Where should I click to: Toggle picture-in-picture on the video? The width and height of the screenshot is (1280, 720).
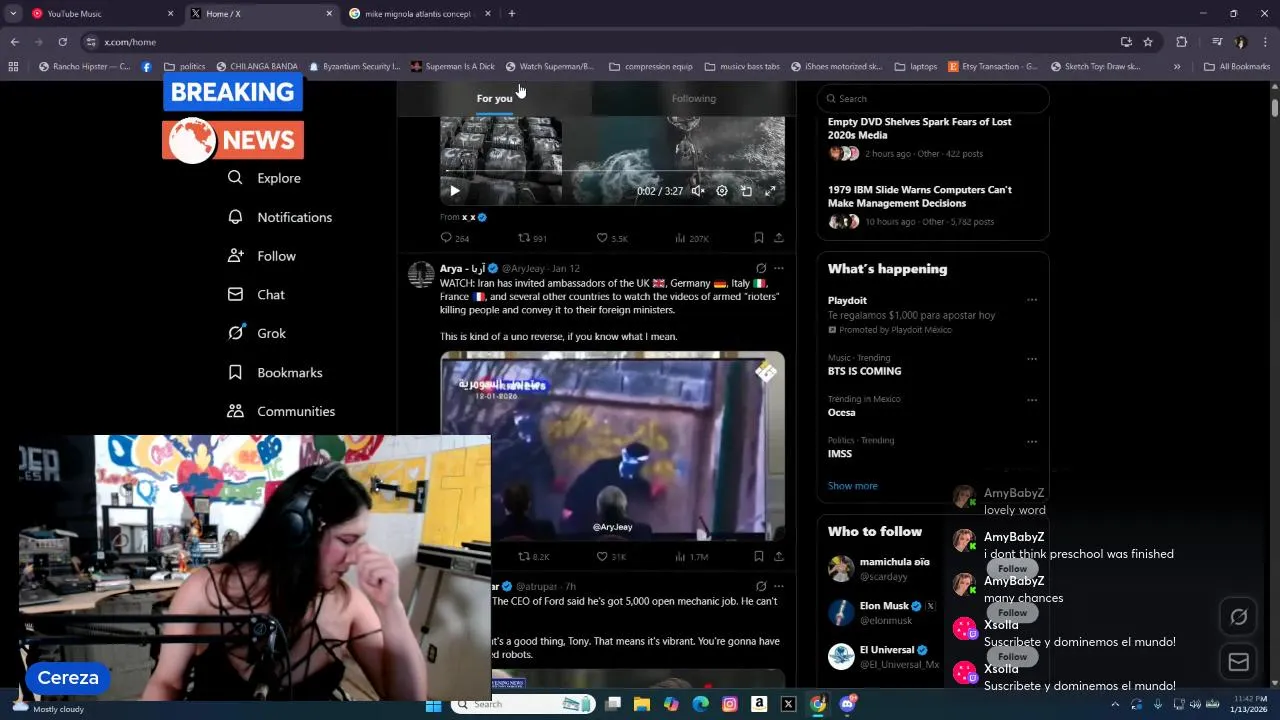746,191
